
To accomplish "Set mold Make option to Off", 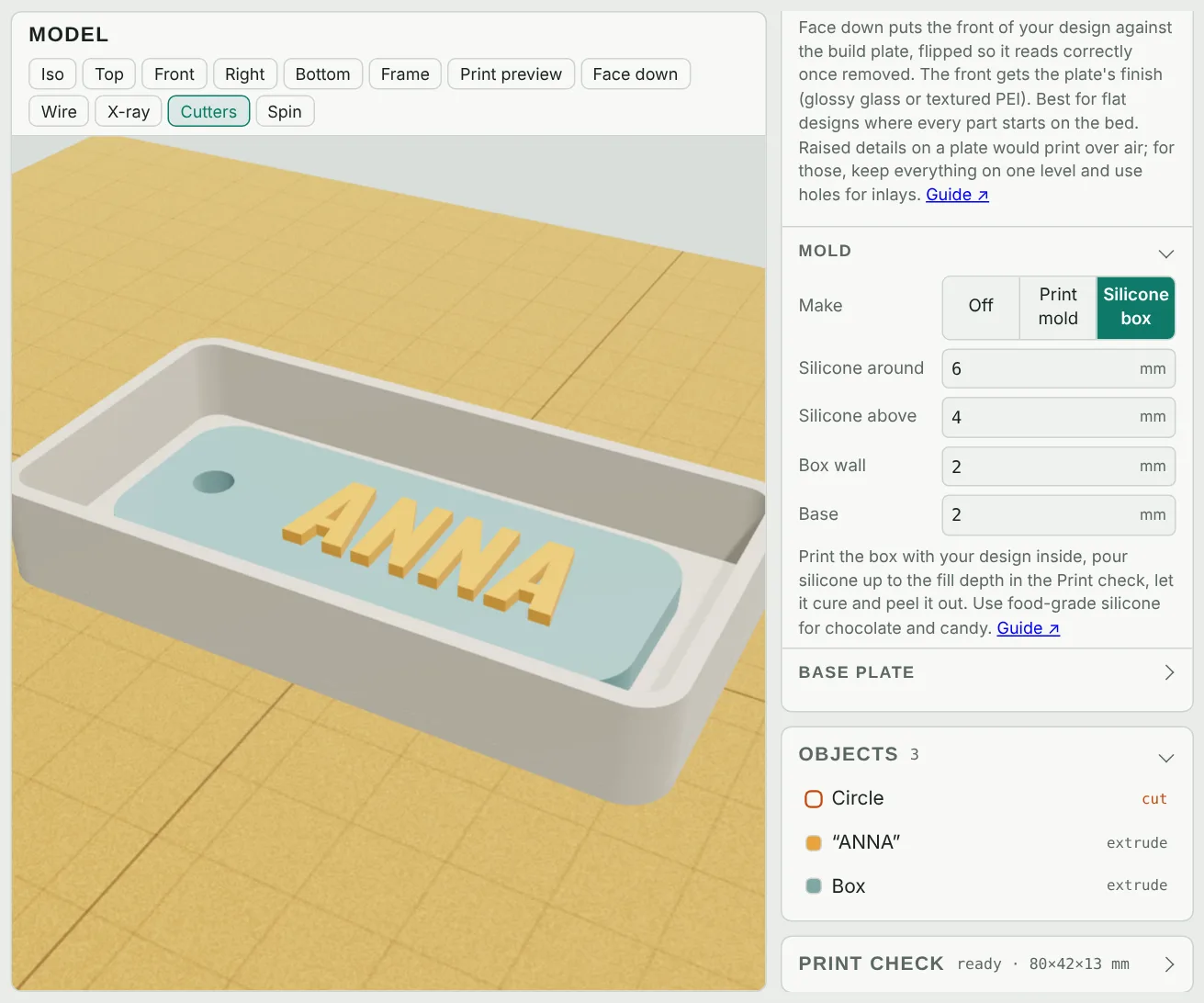I will coord(981,307).
